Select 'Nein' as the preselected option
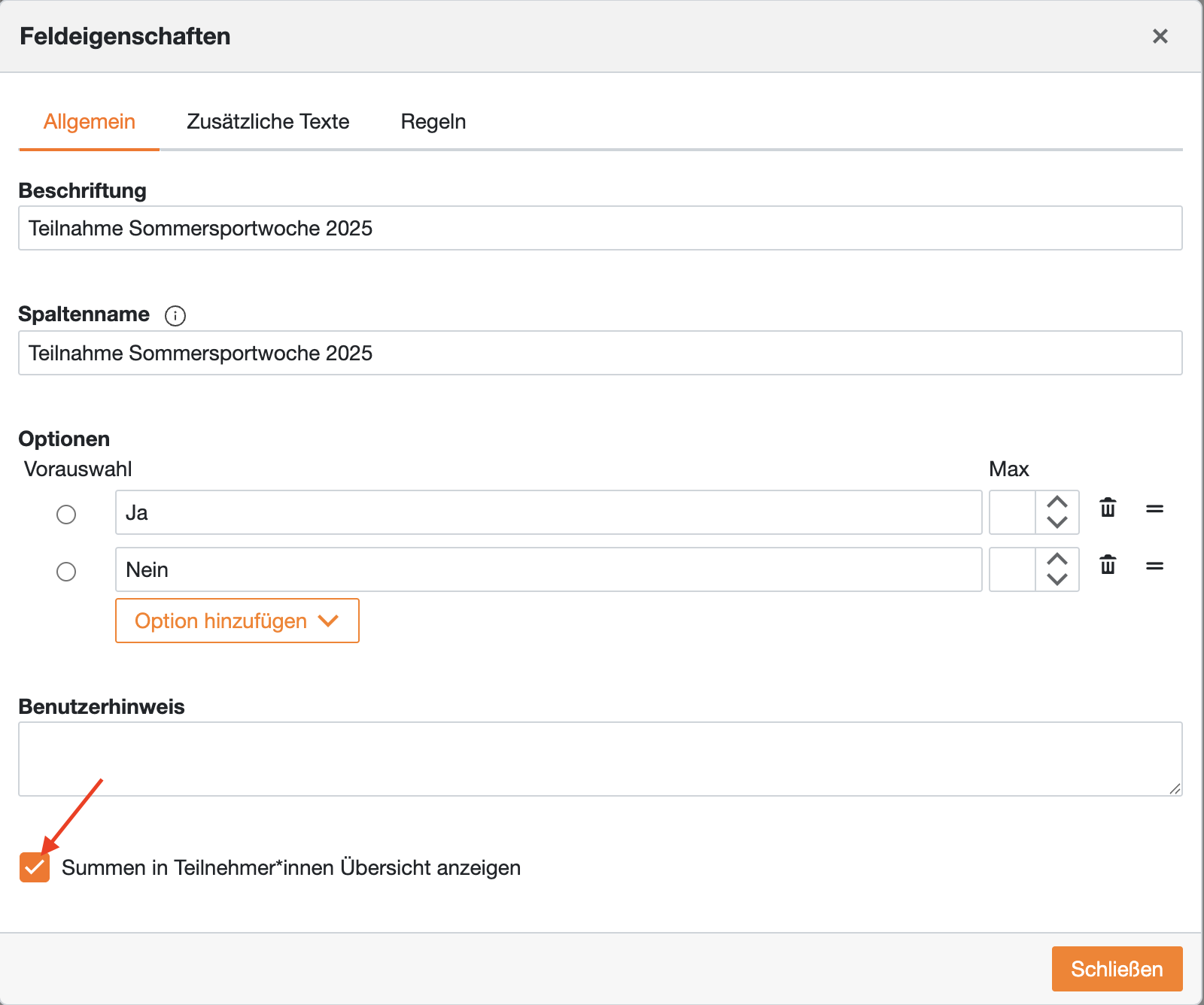1204x1005 pixels. pos(66,572)
